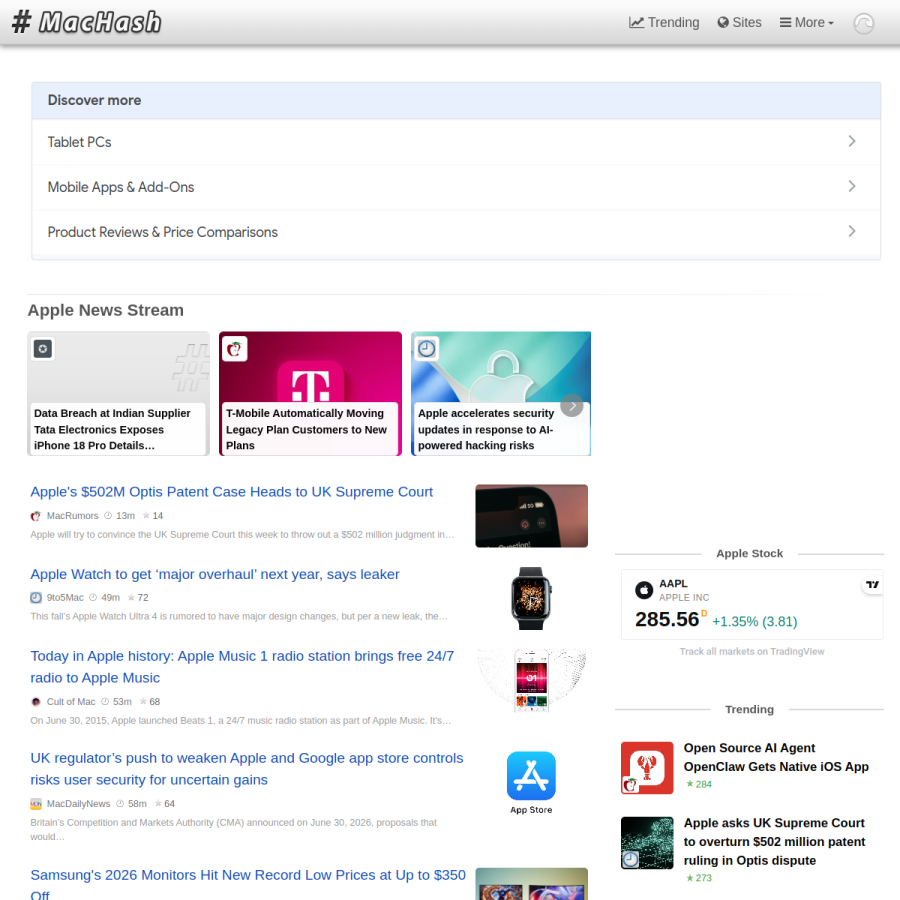Click the AAPL Apple logo icon
900x900 pixels.
(644, 590)
